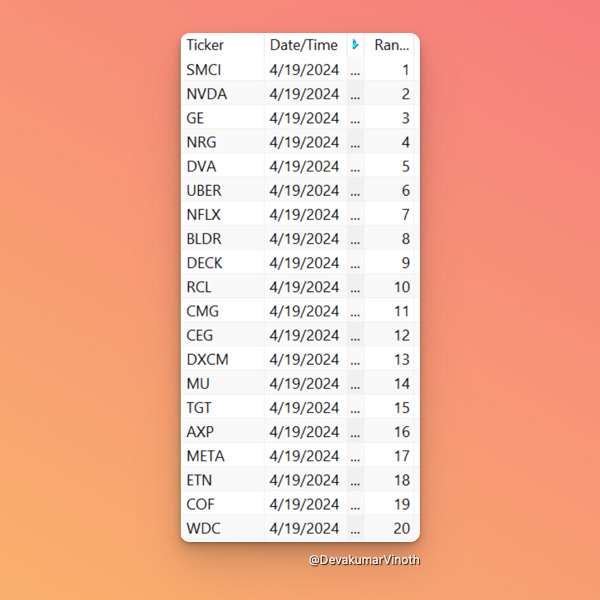Click the date cell in DECK row
Viewport: 600px width, 600px height.
click(306, 262)
